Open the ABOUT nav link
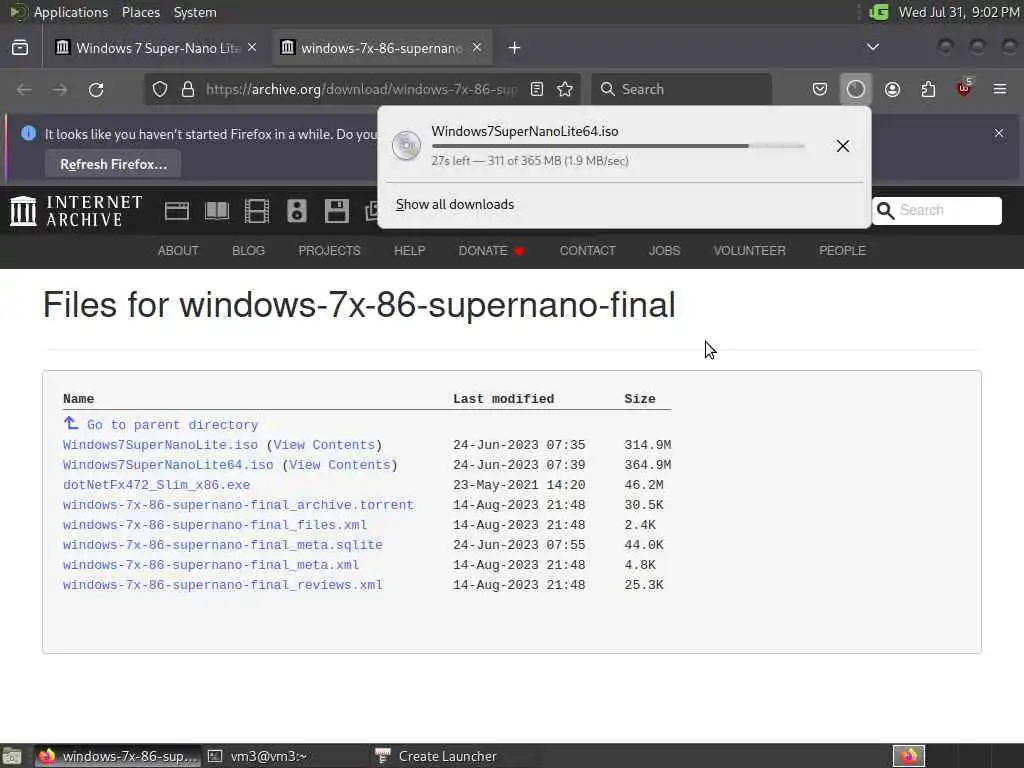 point(178,251)
